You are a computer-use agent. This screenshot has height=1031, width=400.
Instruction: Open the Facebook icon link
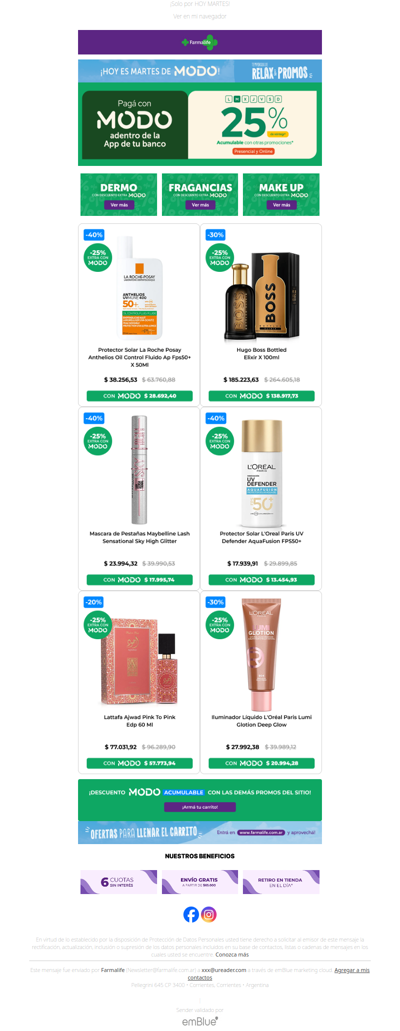191,914
